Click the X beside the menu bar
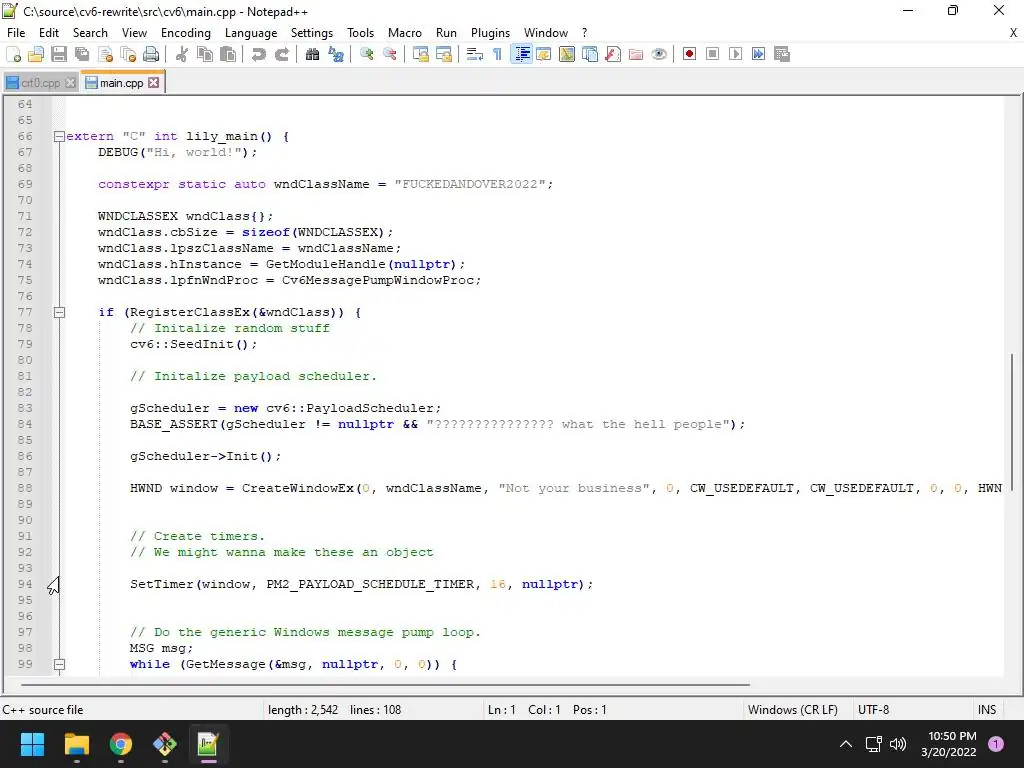The width and height of the screenshot is (1024, 768). (x=1014, y=33)
